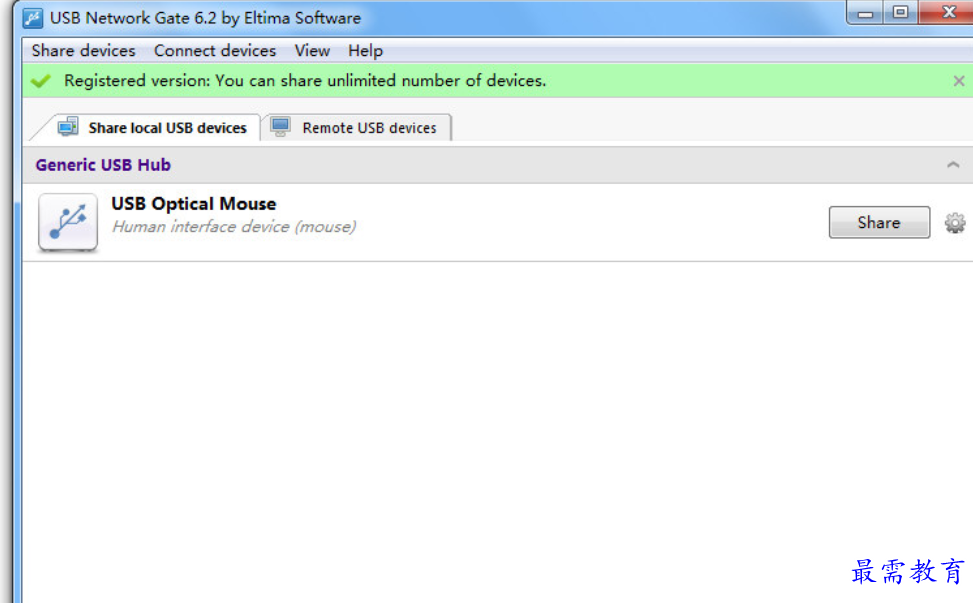The height and width of the screenshot is (603, 973).
Task: Click the app icon in title bar
Action: 32,18
